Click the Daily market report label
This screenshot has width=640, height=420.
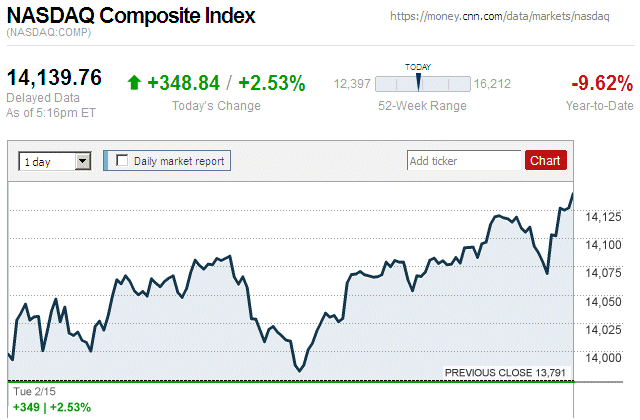pos(180,160)
